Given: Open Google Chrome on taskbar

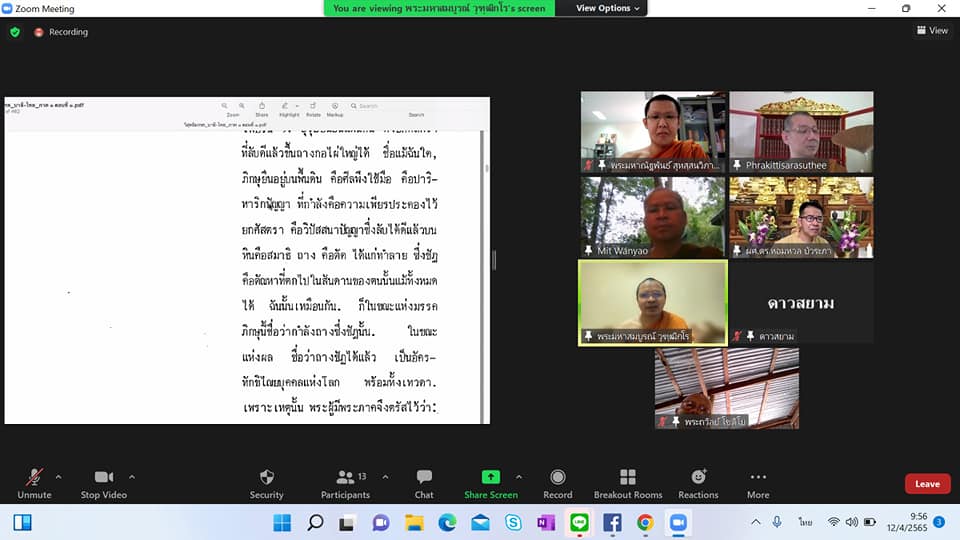Looking at the screenshot, I should pyautogui.click(x=645, y=523).
